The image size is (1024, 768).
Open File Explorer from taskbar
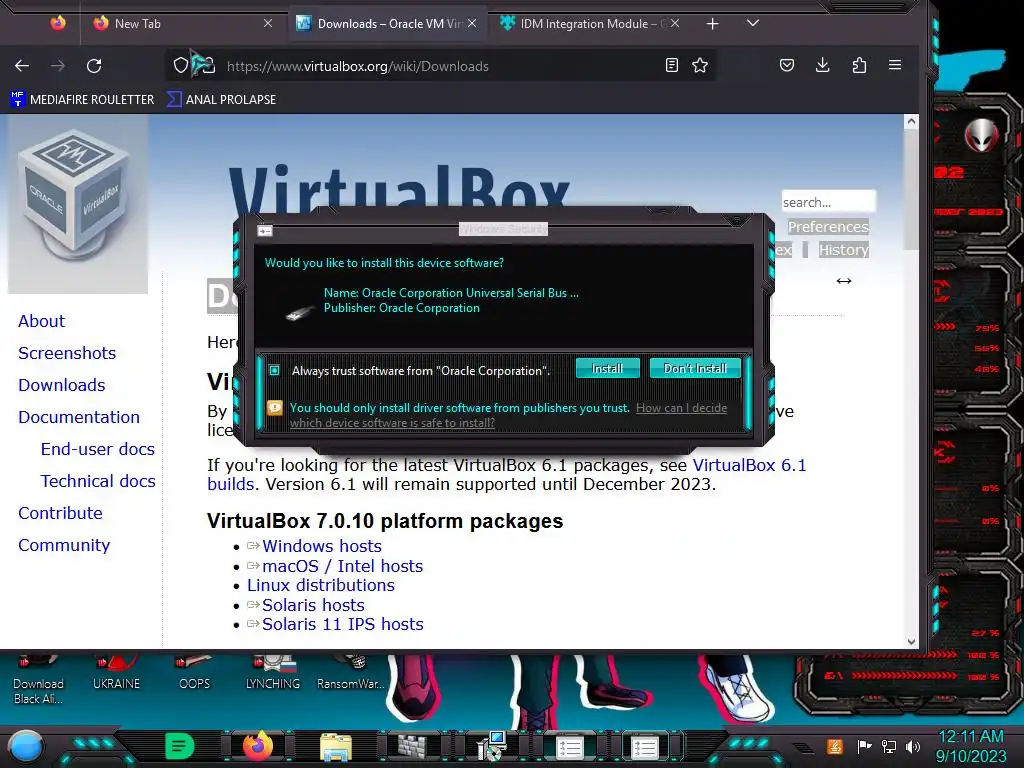pos(336,747)
